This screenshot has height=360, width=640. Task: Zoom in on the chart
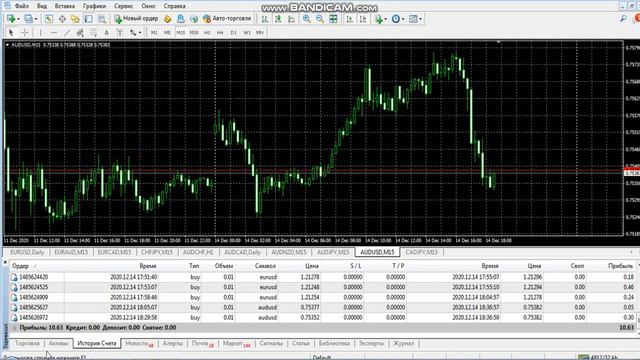(x=307, y=19)
